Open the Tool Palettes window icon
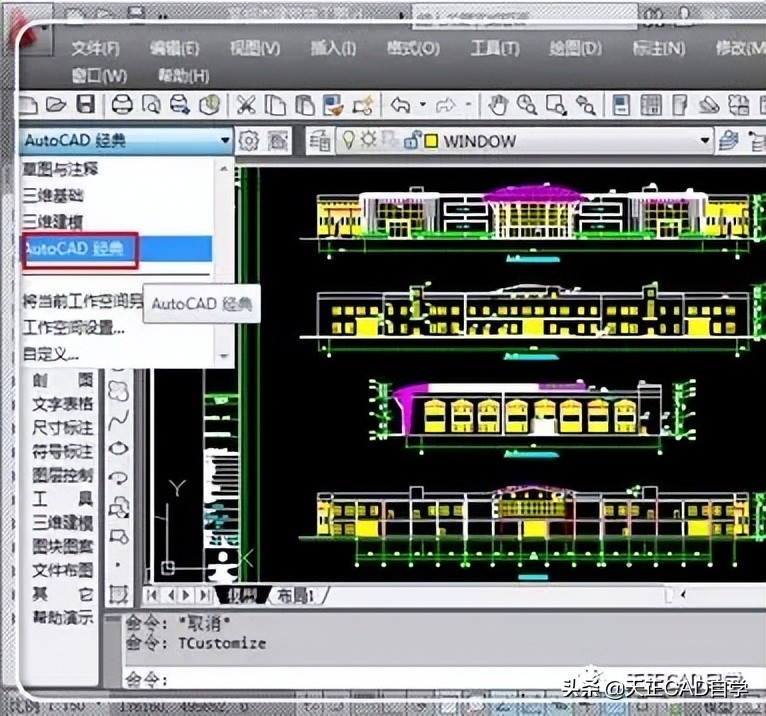The height and width of the screenshot is (716, 766). coord(680,105)
